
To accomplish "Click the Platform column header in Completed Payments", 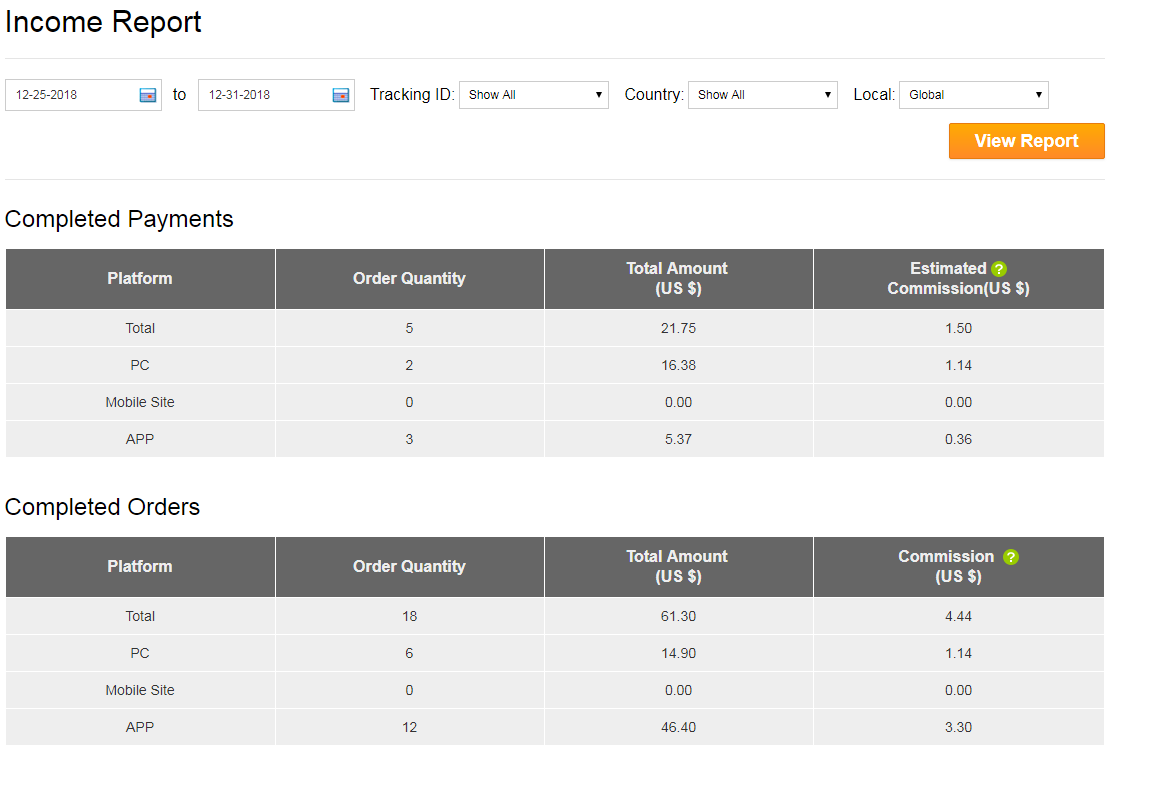I will pyautogui.click(x=140, y=278).
